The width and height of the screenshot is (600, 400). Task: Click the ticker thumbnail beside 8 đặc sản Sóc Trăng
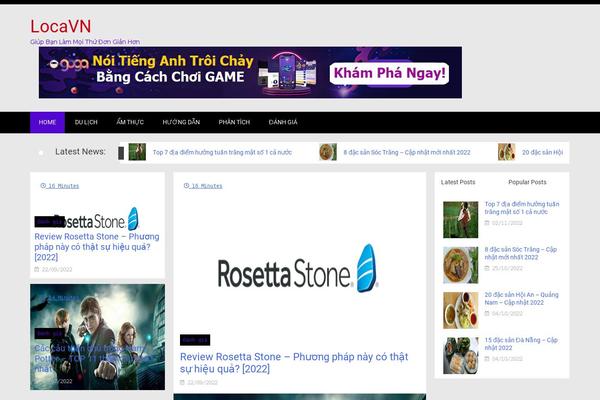[328, 152]
